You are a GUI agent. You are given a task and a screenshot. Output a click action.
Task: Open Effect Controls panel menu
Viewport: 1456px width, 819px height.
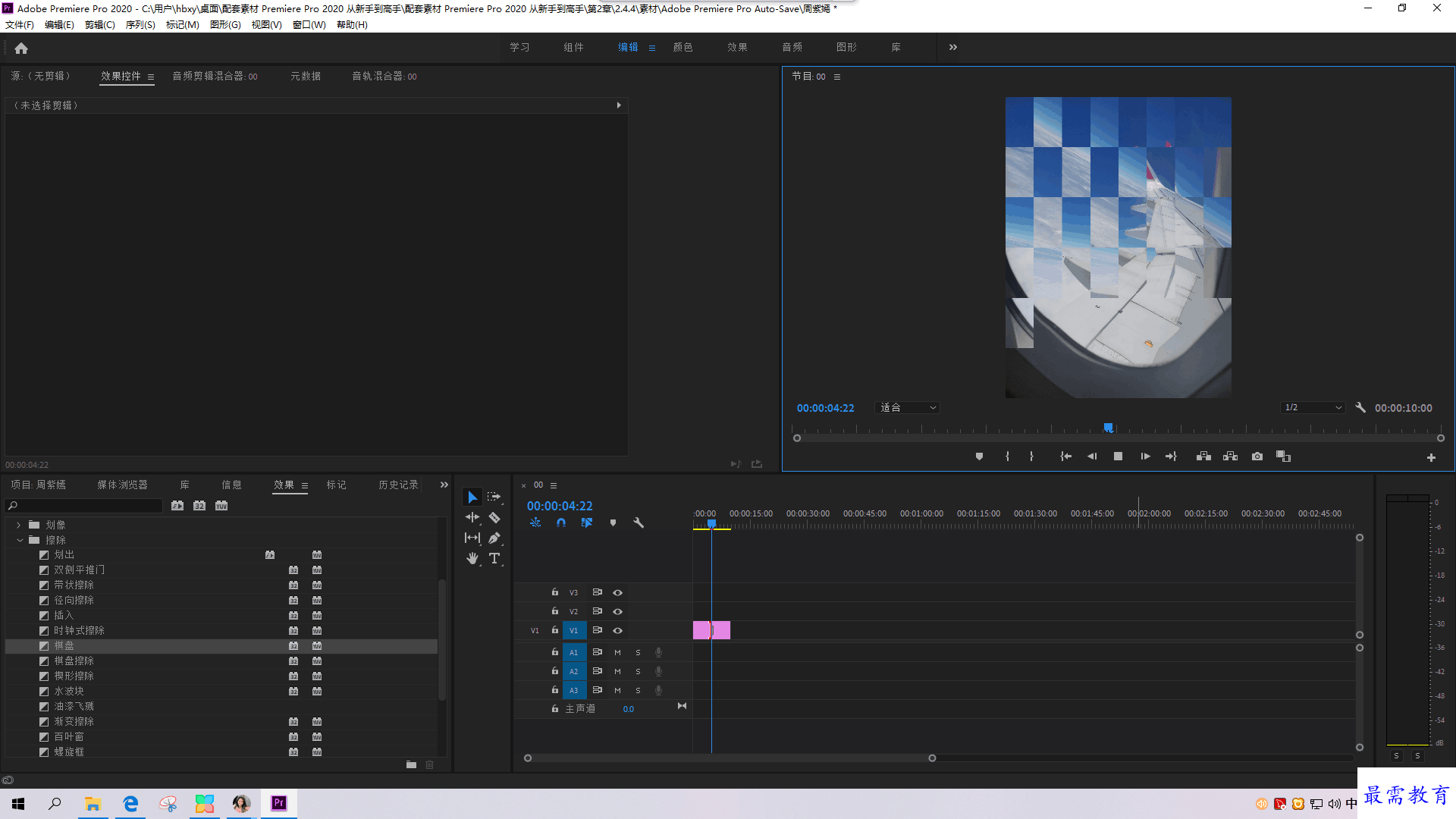tap(151, 77)
